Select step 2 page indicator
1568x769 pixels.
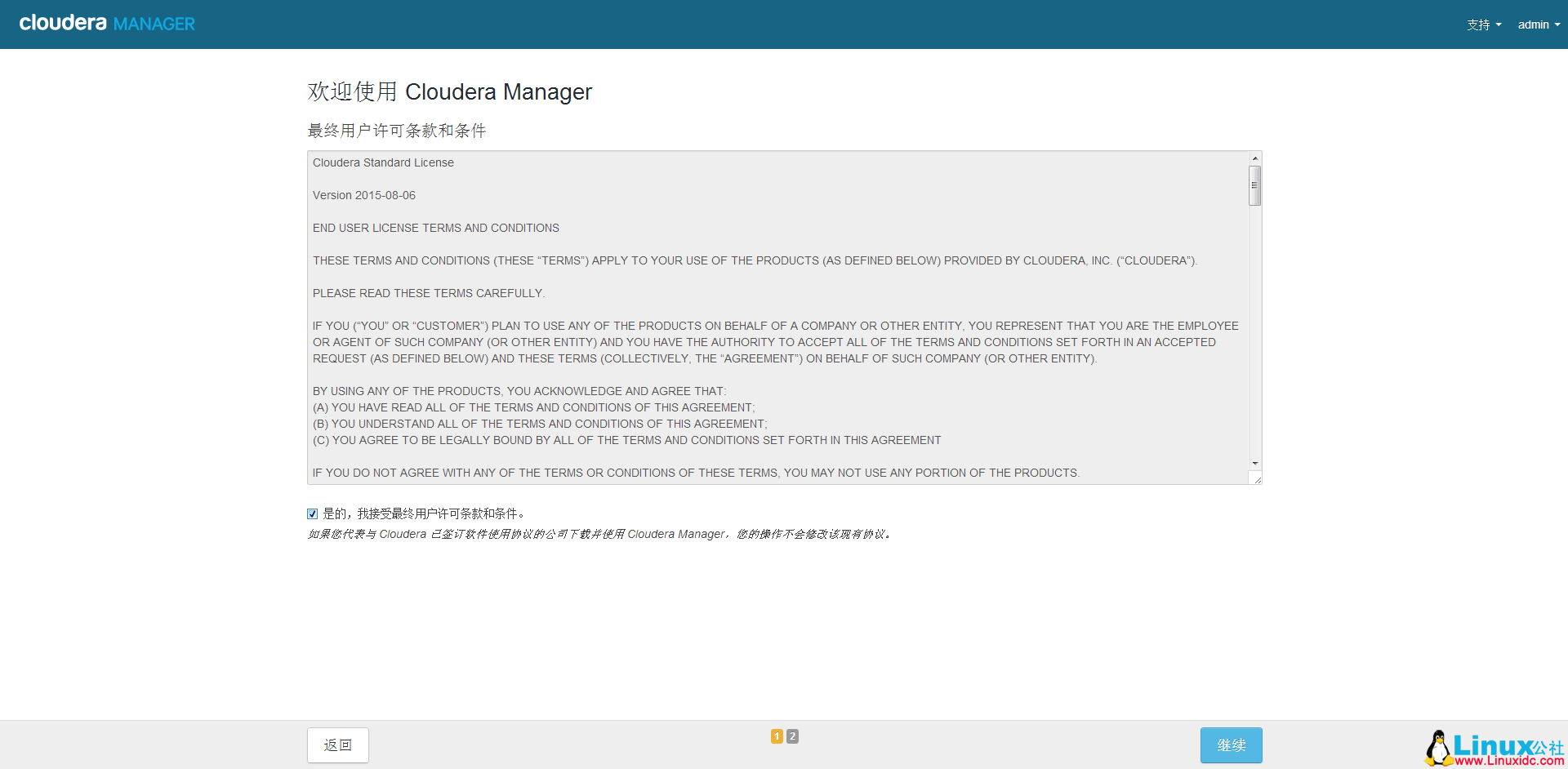[x=792, y=736]
